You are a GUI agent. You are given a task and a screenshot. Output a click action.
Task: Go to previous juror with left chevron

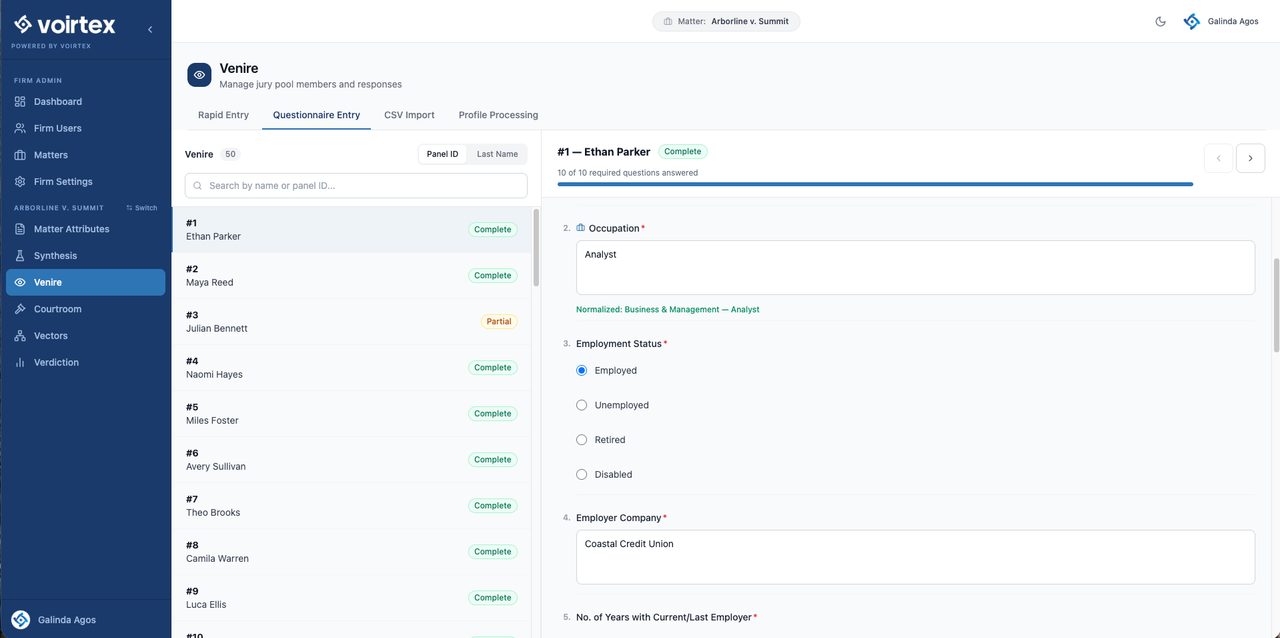pyautogui.click(x=1218, y=158)
